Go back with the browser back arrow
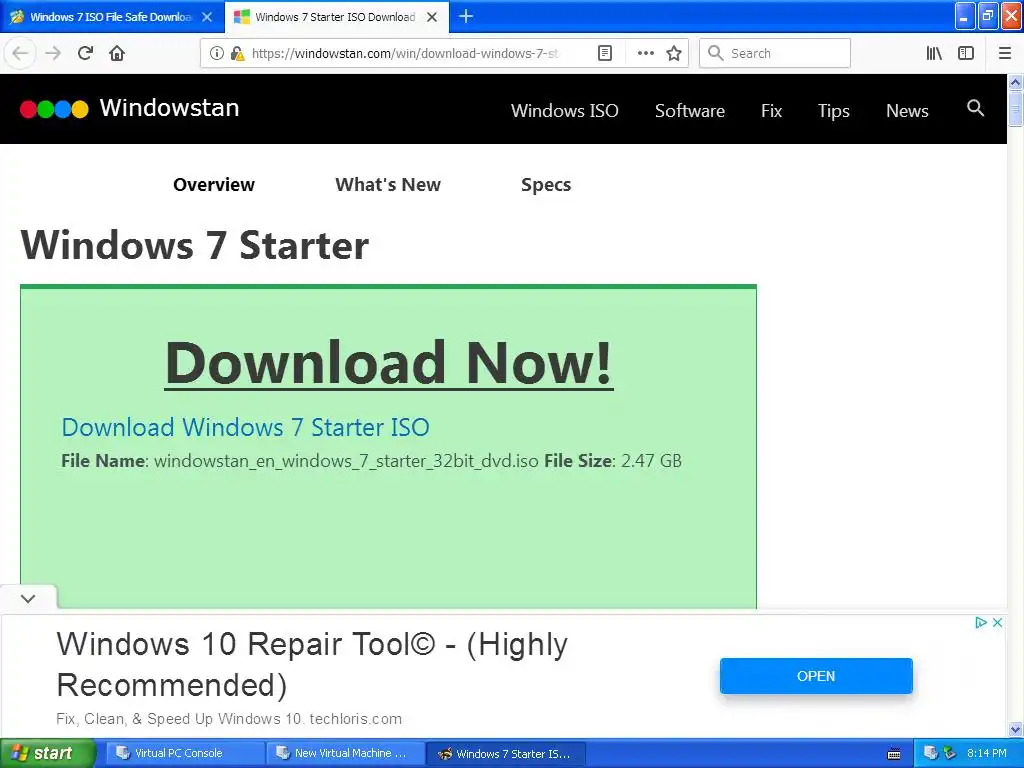 pos(20,53)
